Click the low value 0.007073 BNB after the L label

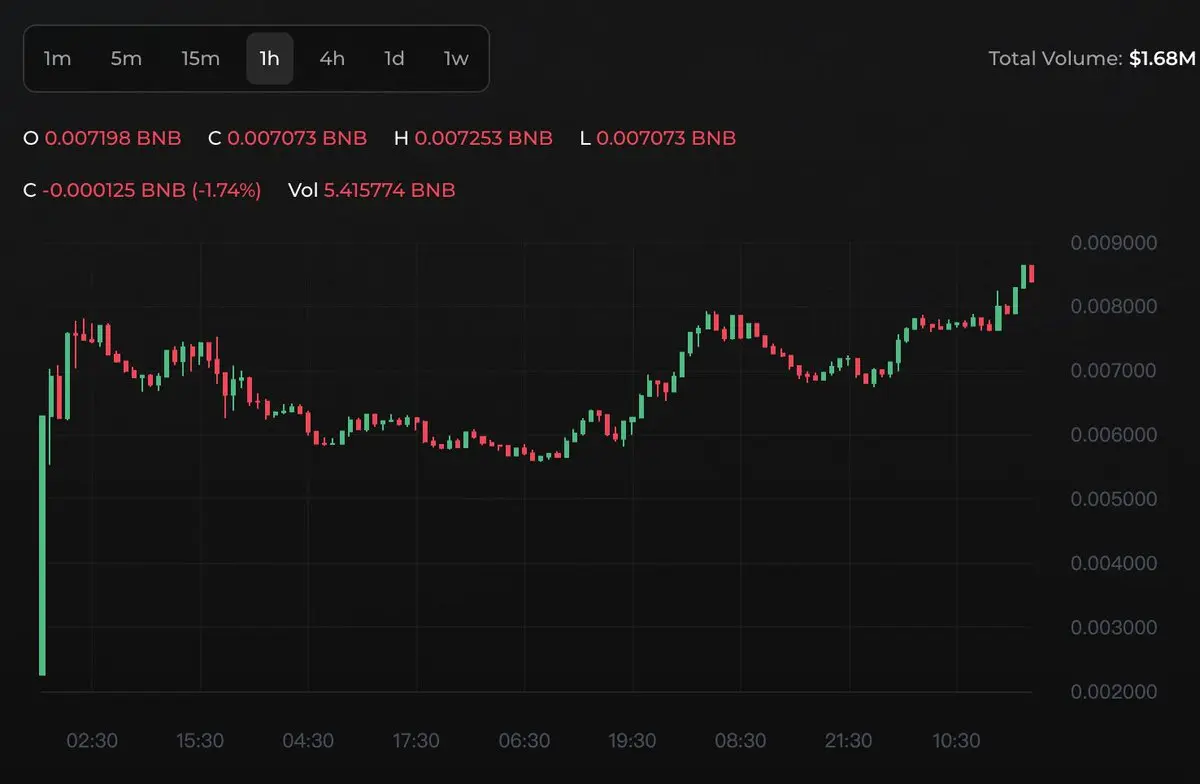pyautogui.click(x=666, y=138)
